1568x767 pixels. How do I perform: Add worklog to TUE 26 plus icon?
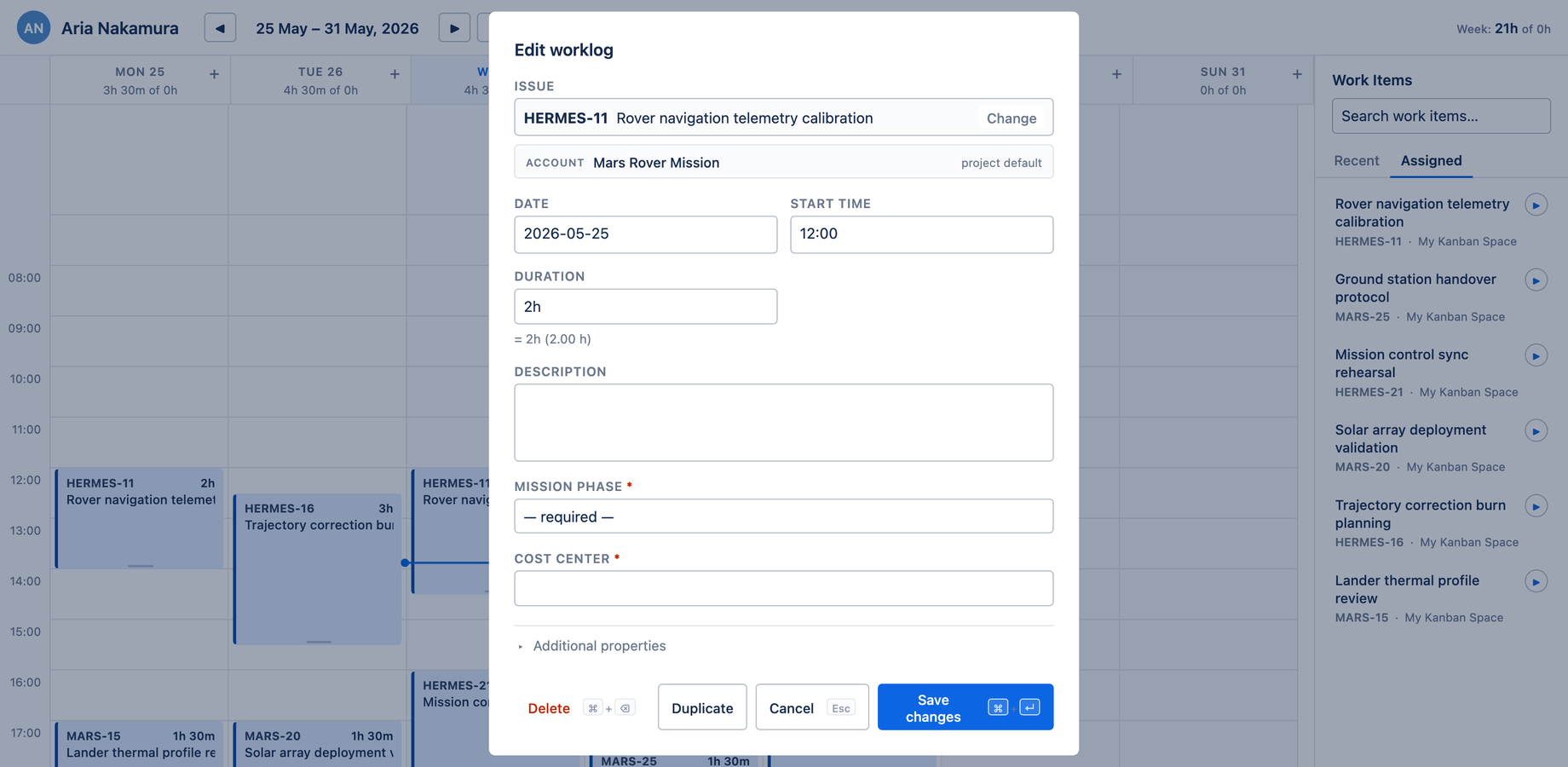pos(395,74)
